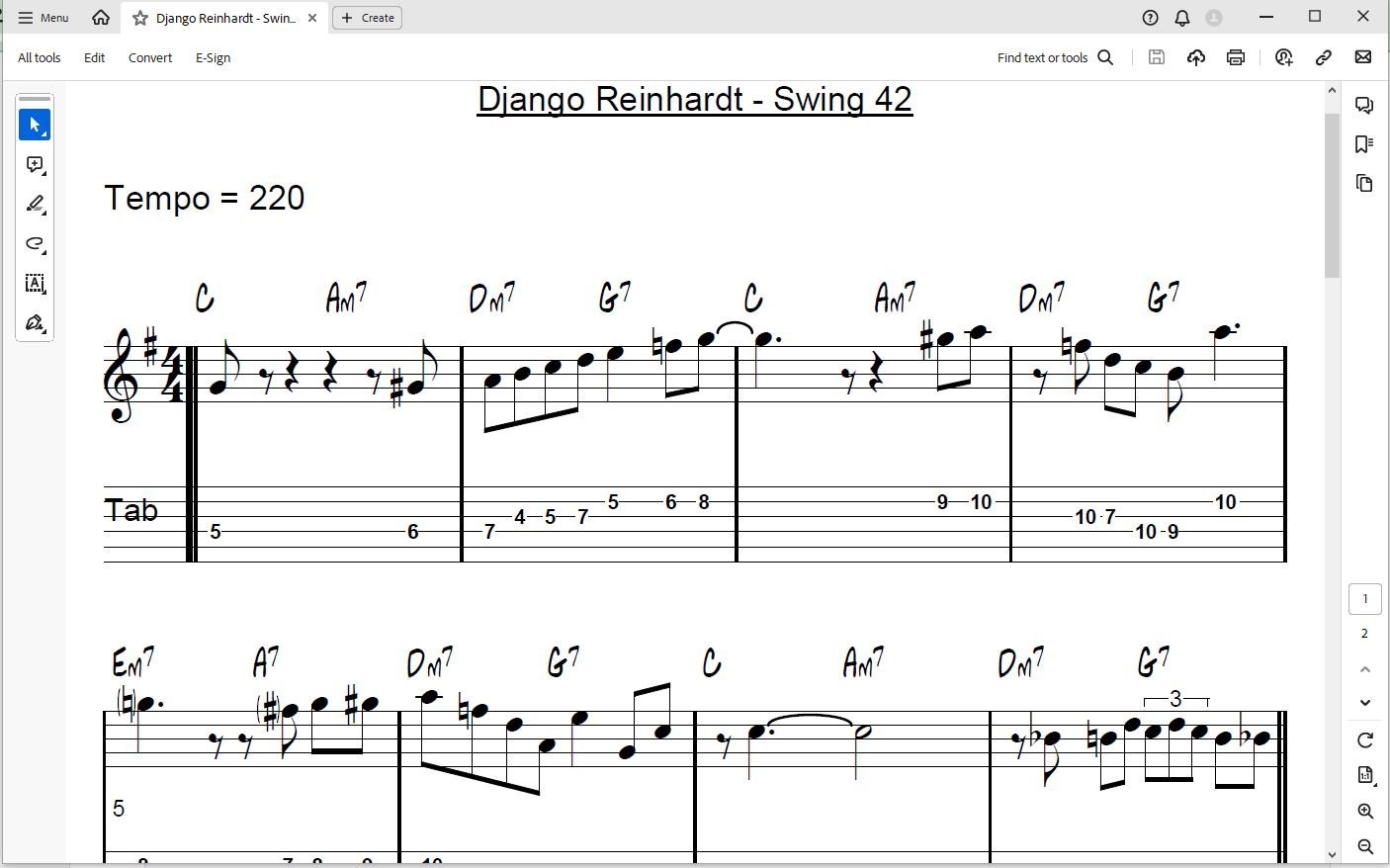Switch to the Django Reinhardt document tab
Image resolution: width=1390 pixels, height=868 pixels.
pyautogui.click(x=225, y=18)
